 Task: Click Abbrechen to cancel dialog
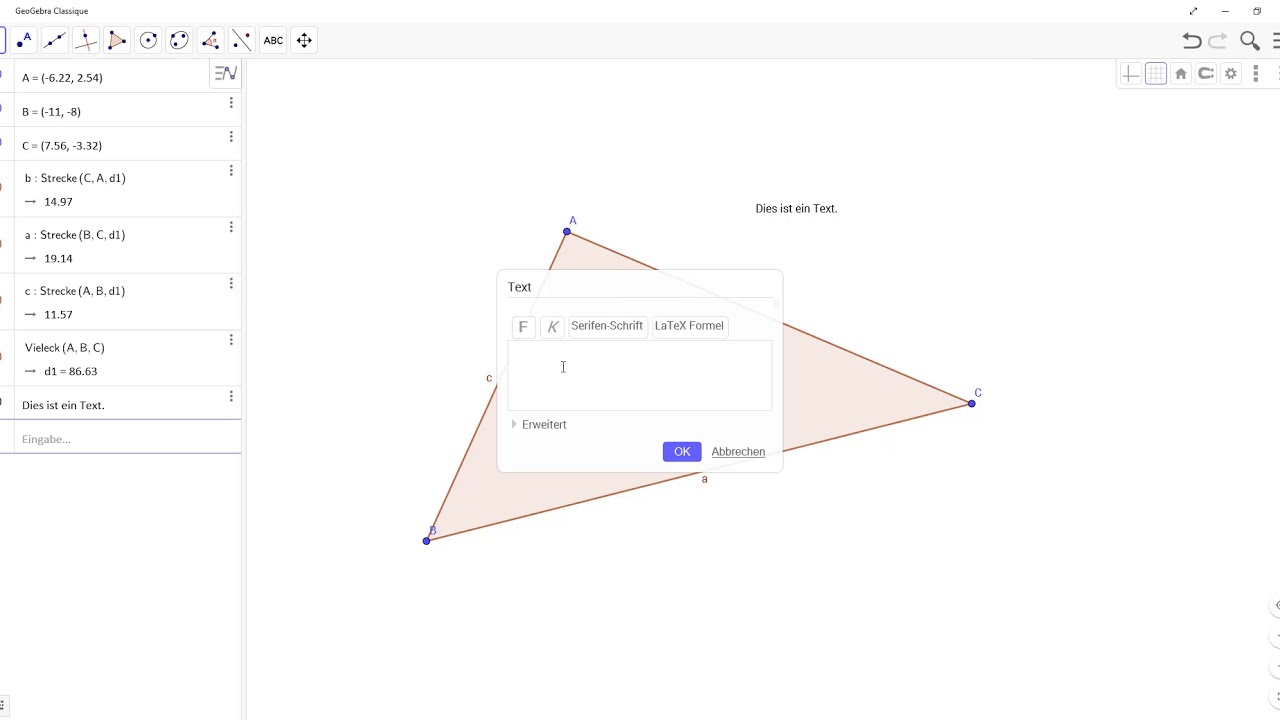tap(738, 452)
